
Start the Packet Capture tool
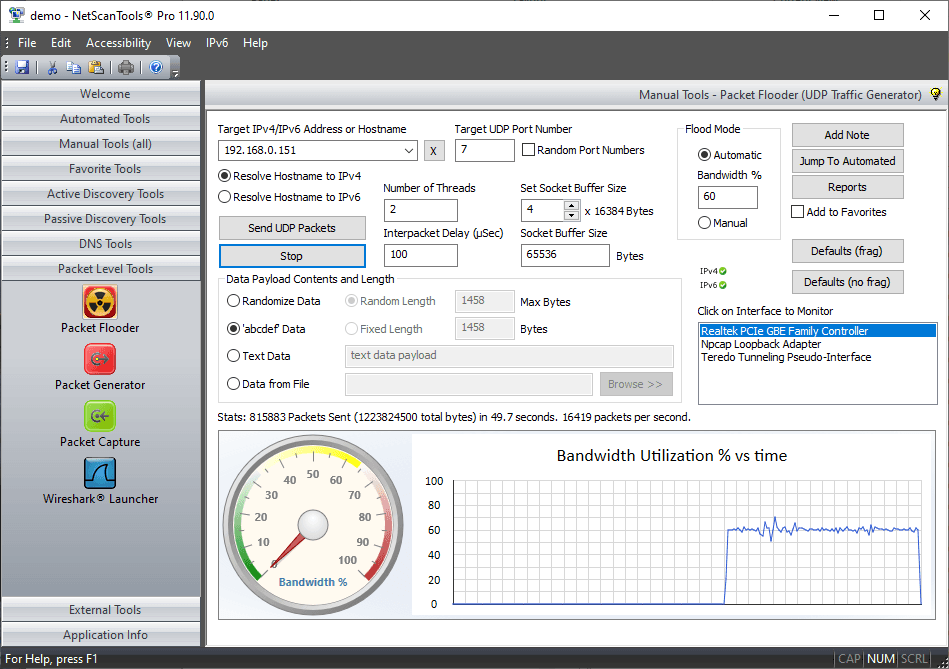point(100,418)
